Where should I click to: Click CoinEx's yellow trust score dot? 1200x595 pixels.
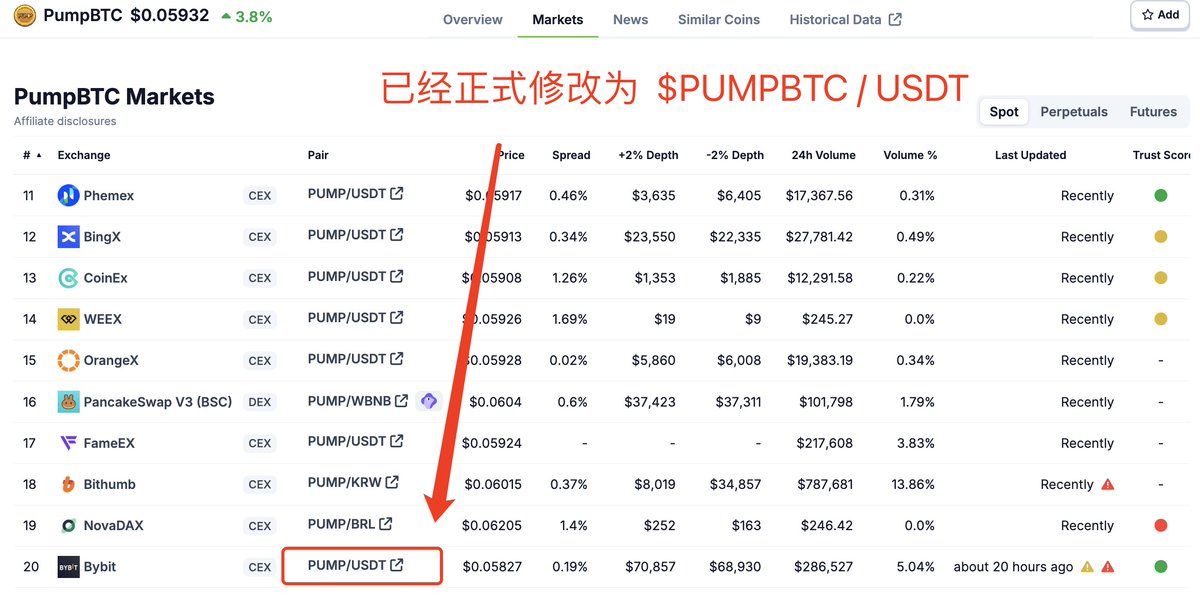(x=1161, y=278)
